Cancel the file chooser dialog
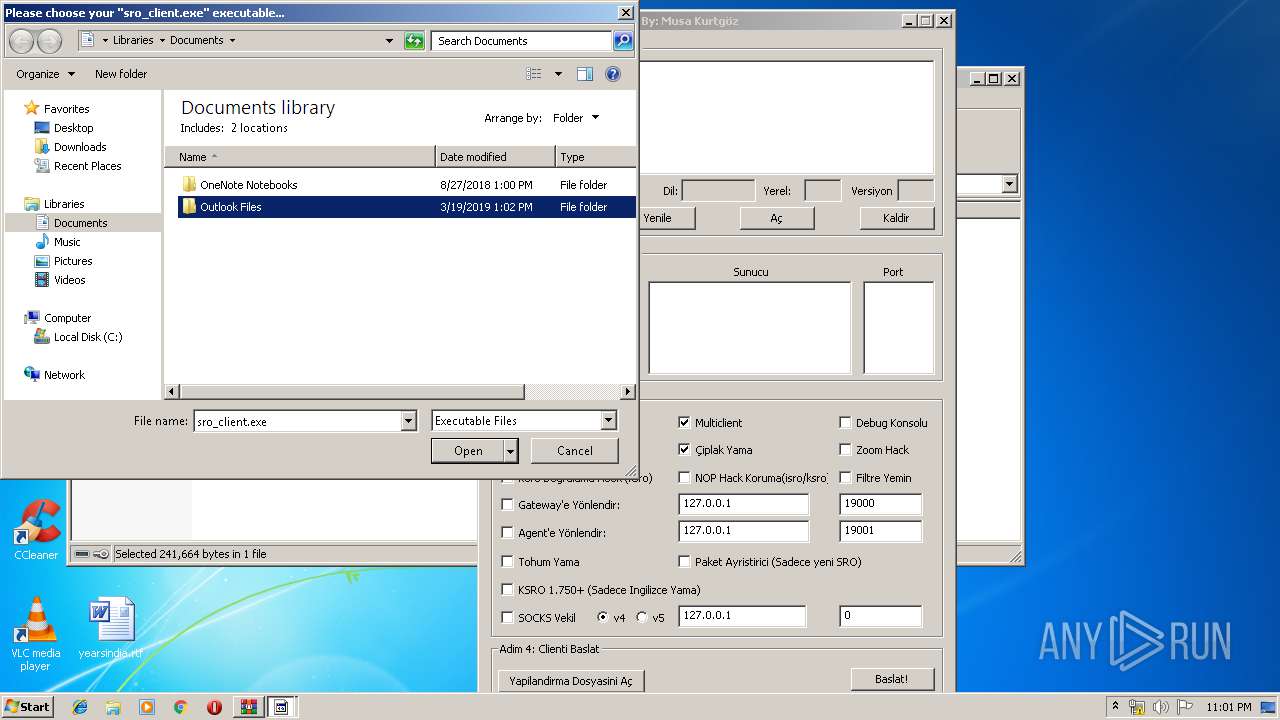The width and height of the screenshot is (1280, 720). click(x=575, y=451)
